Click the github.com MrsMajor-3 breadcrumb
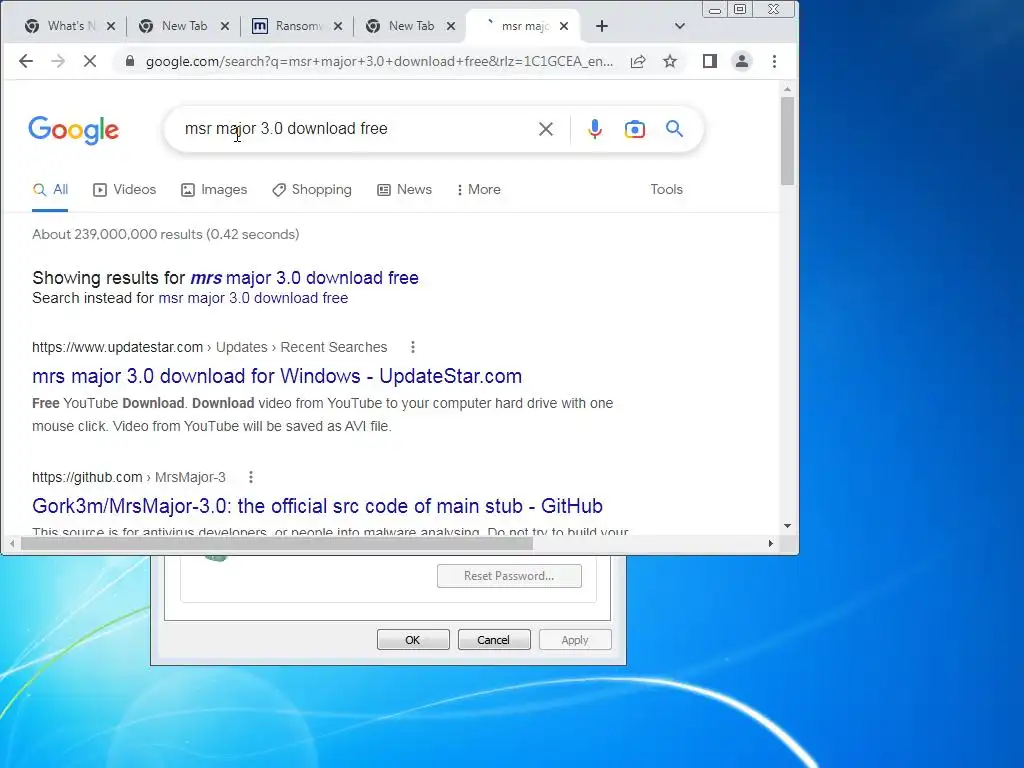Screen dimensions: 1024x768 tap(129, 477)
